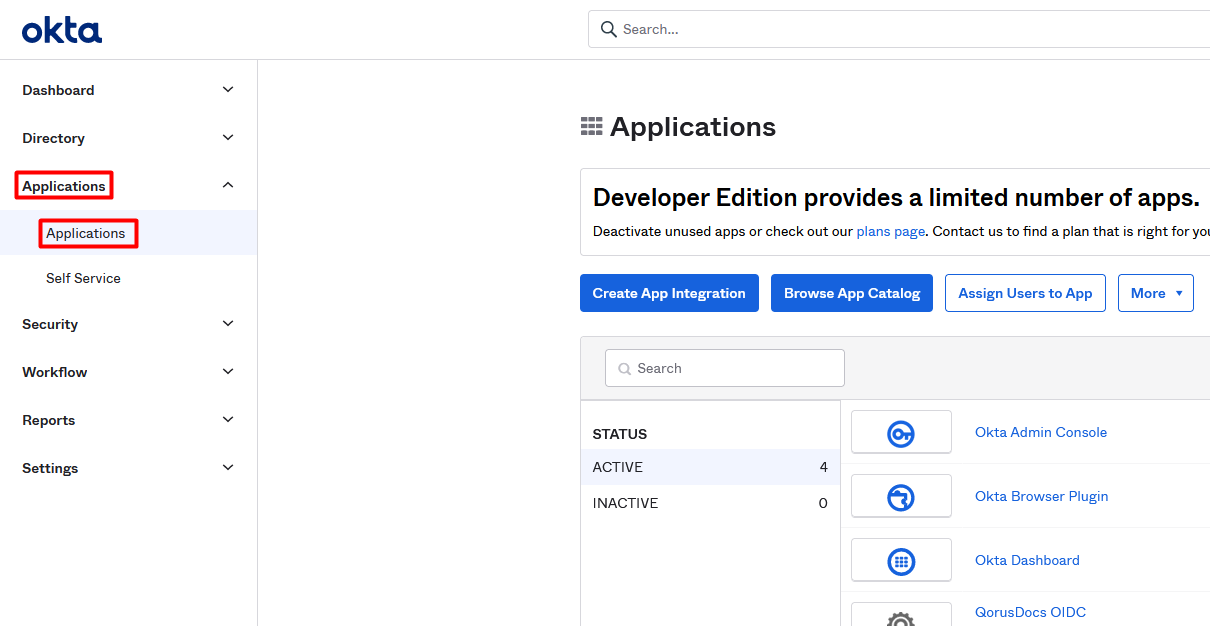
Task: Click the Okta Browser Plugin icon
Action: click(x=901, y=497)
